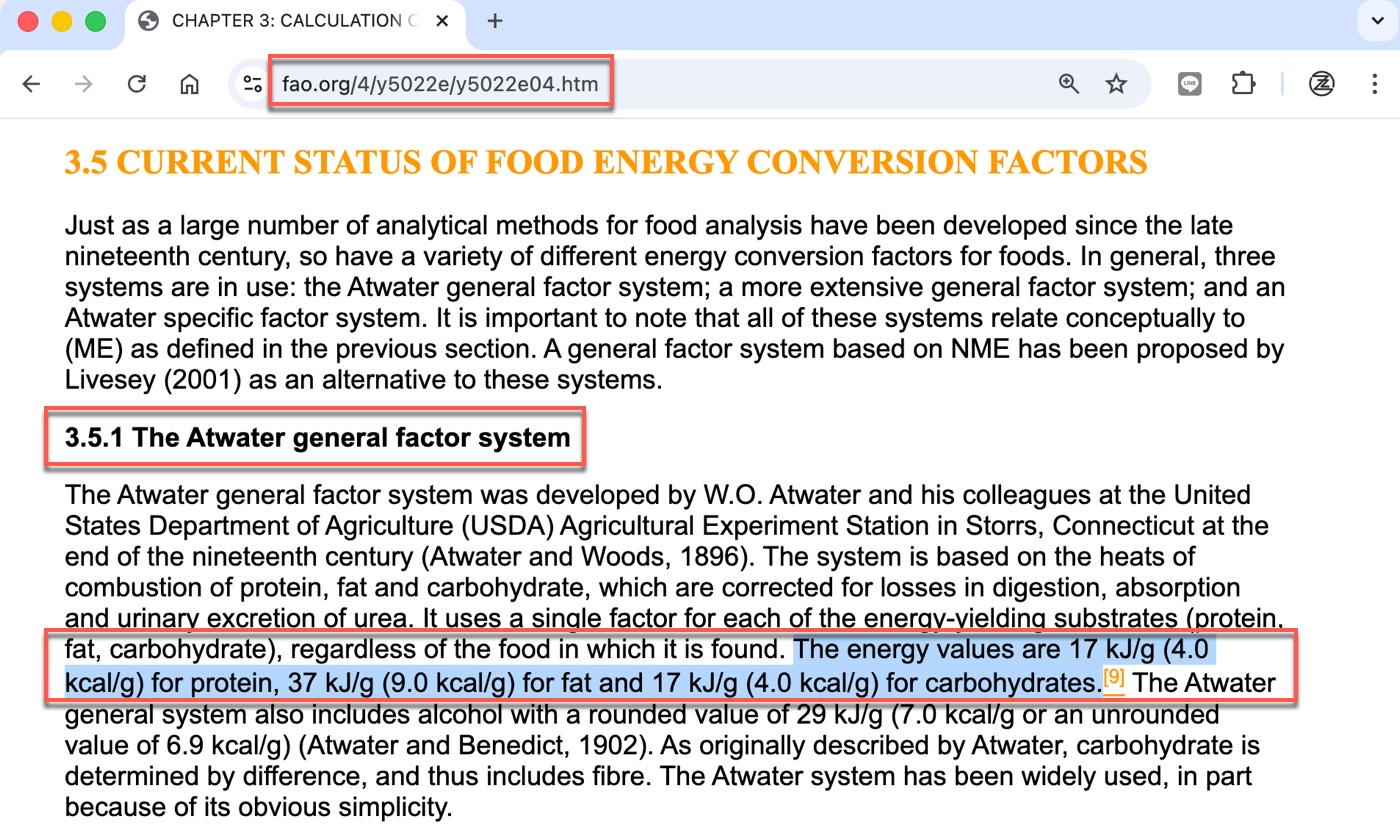This screenshot has height=836, width=1400.
Task: Open the browser home page
Action: point(189,84)
